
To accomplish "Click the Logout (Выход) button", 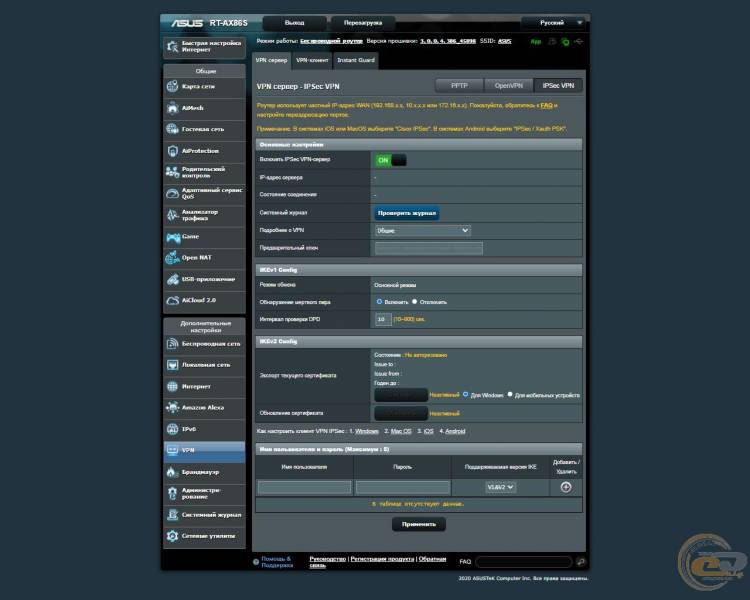I will [x=294, y=23].
